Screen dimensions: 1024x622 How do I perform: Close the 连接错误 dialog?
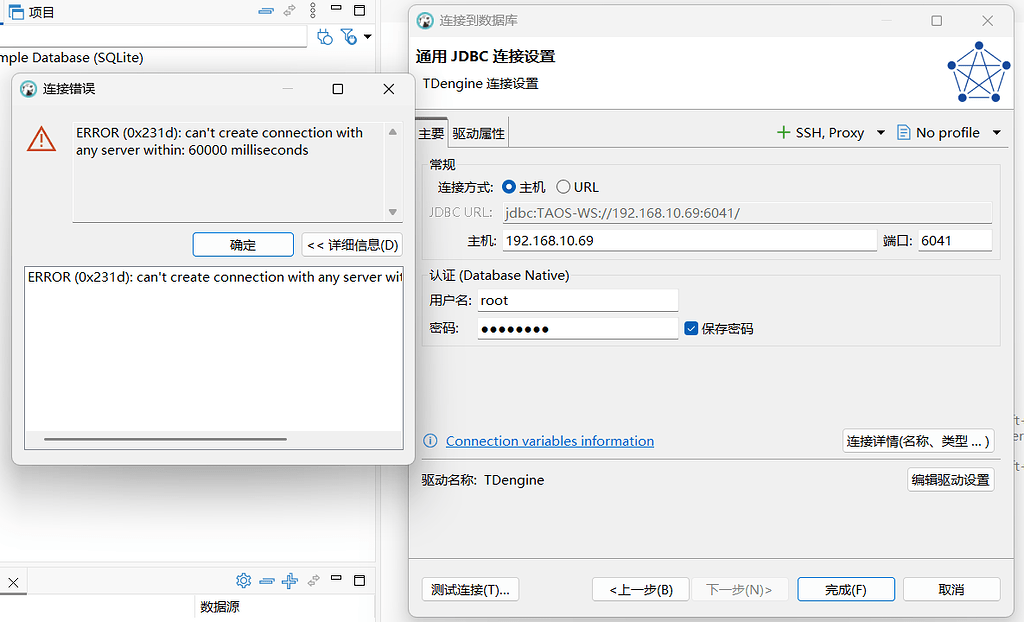click(389, 89)
